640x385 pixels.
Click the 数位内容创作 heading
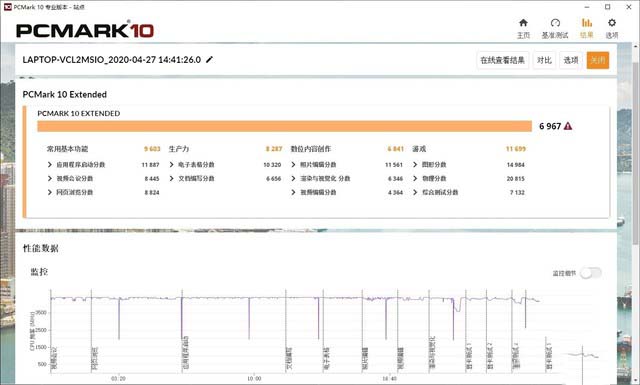[311, 149]
